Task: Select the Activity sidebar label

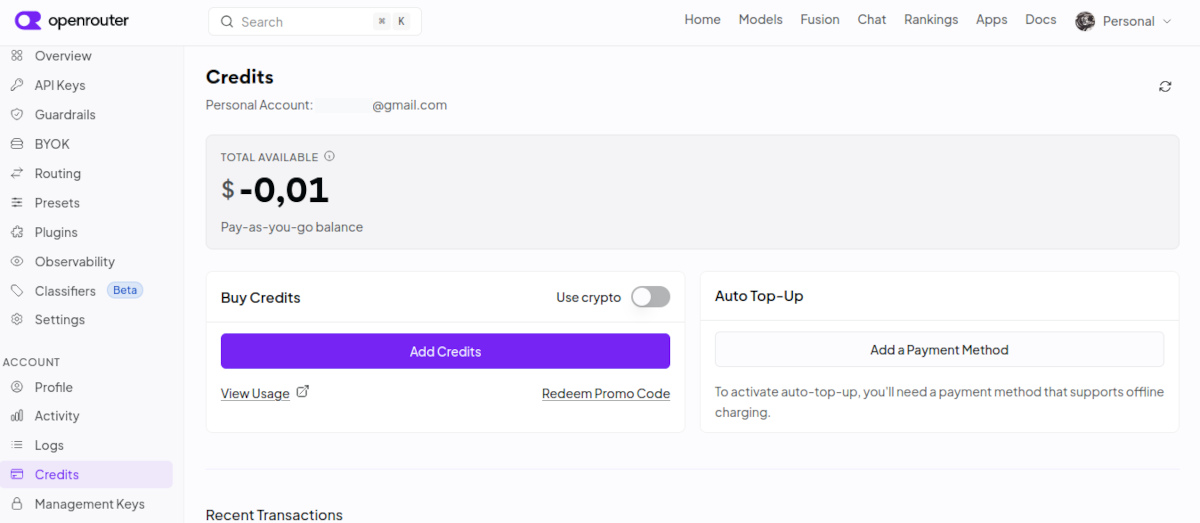Action: click(x=57, y=416)
